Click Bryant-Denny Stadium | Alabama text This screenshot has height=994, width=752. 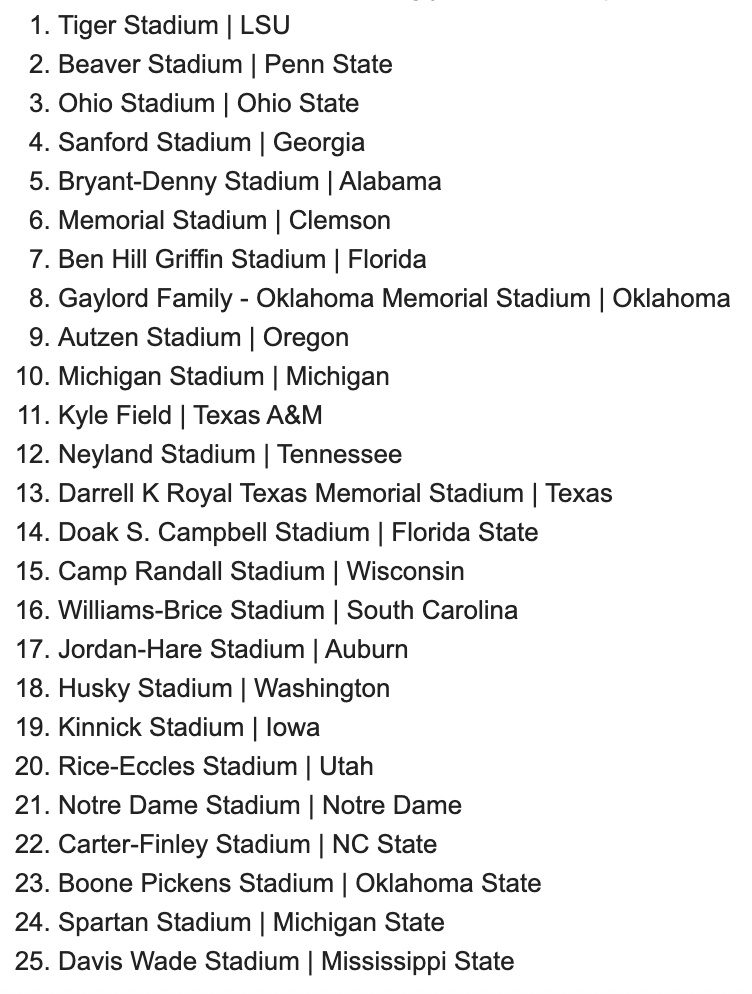coord(250,182)
